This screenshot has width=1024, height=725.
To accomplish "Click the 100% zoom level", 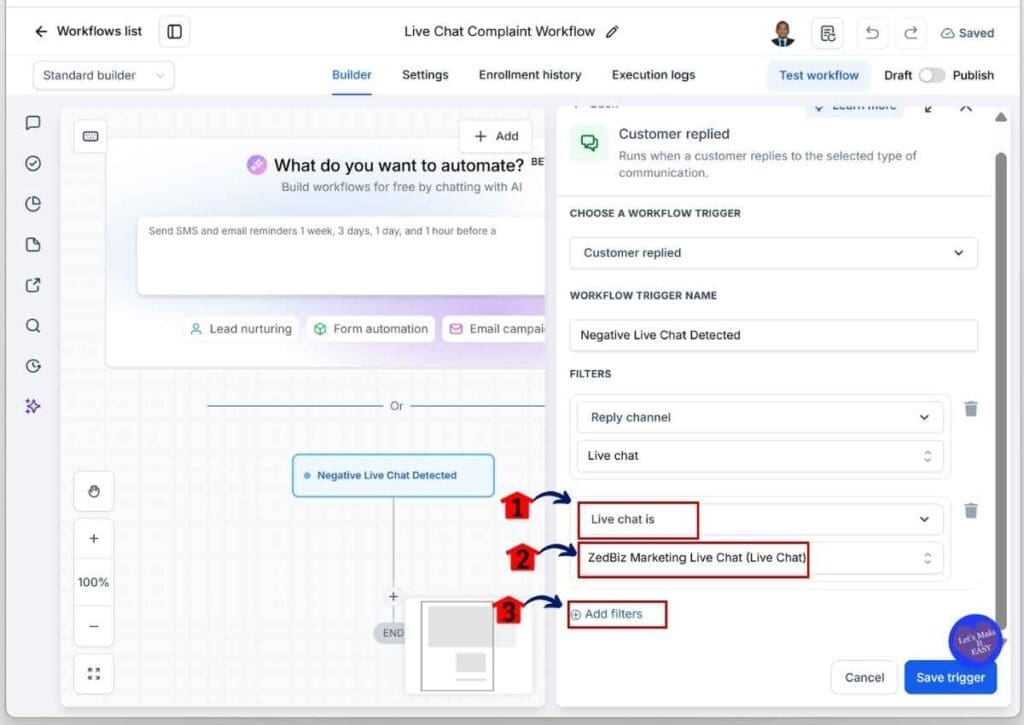I will point(93,582).
